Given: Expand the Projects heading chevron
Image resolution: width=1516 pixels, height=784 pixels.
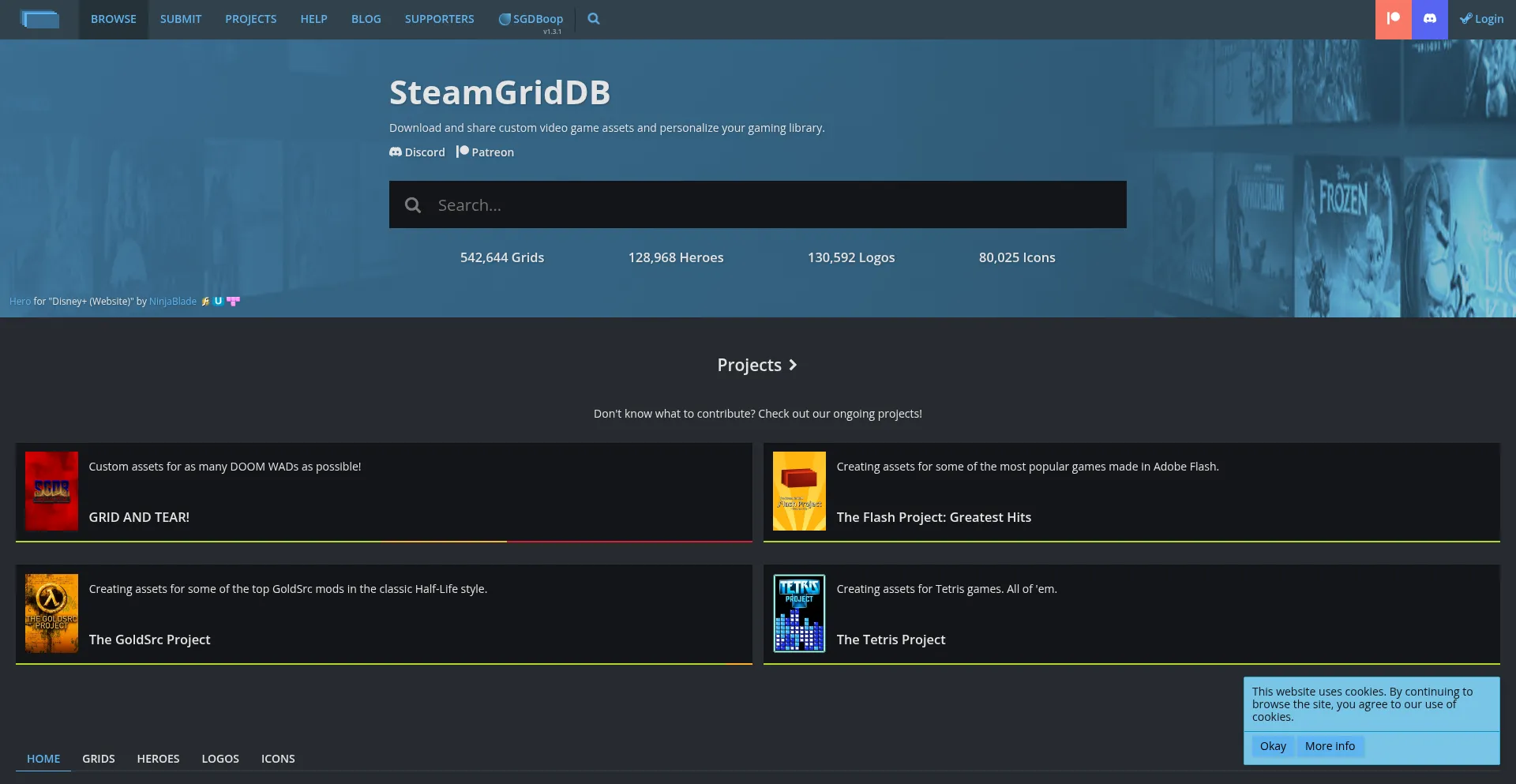Looking at the screenshot, I should click(793, 365).
